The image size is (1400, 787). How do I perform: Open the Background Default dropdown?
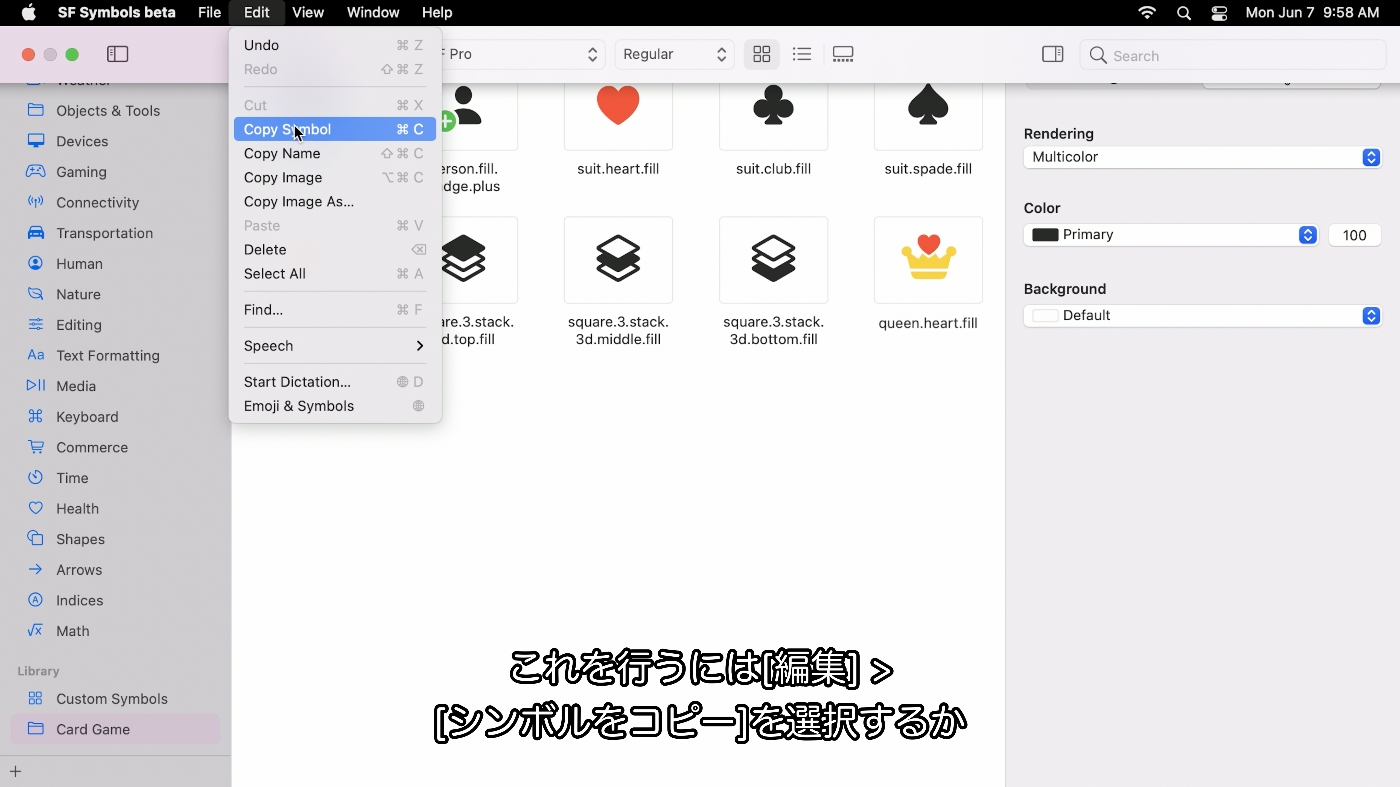click(1202, 315)
